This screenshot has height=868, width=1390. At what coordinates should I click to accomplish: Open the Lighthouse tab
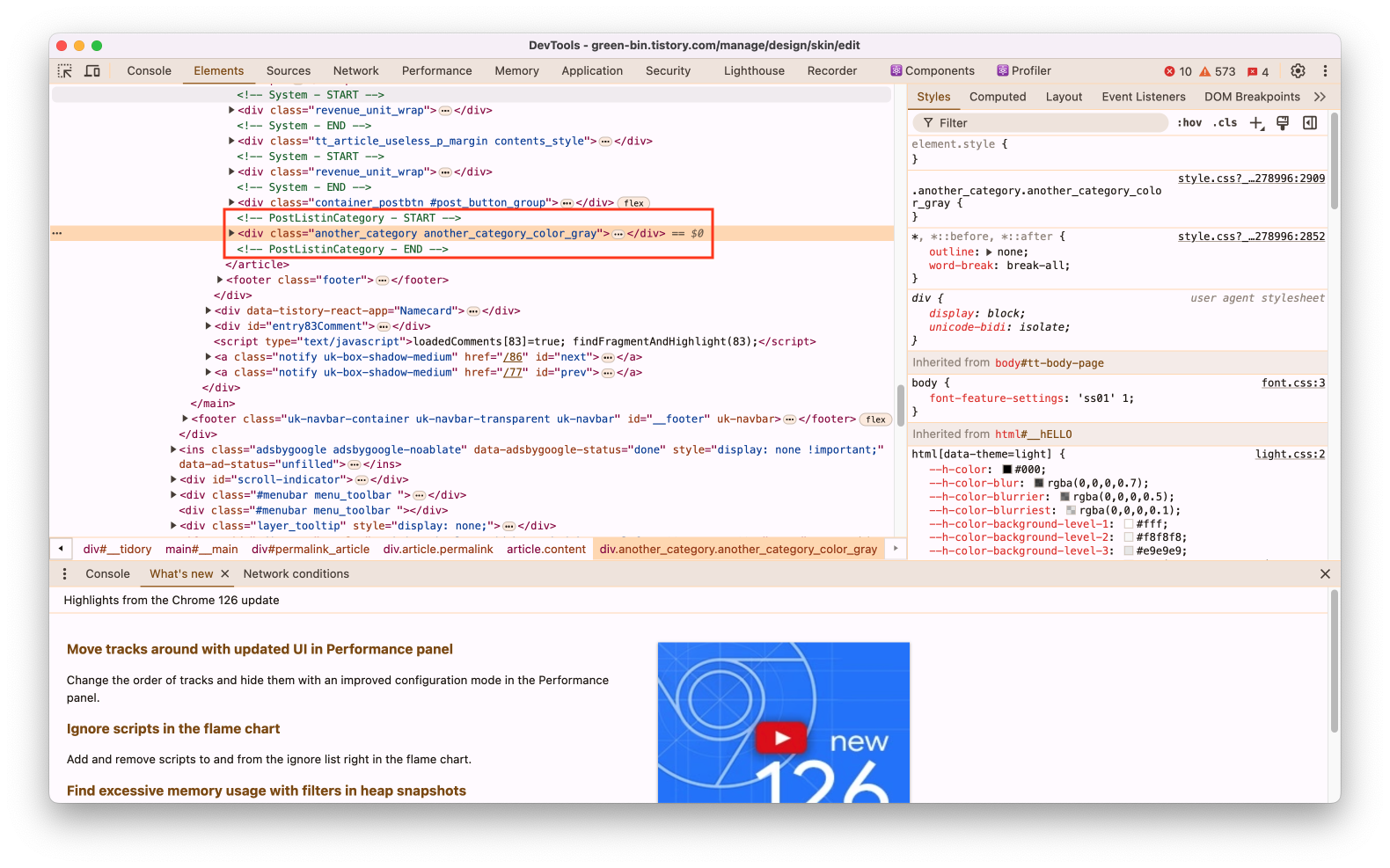click(754, 71)
